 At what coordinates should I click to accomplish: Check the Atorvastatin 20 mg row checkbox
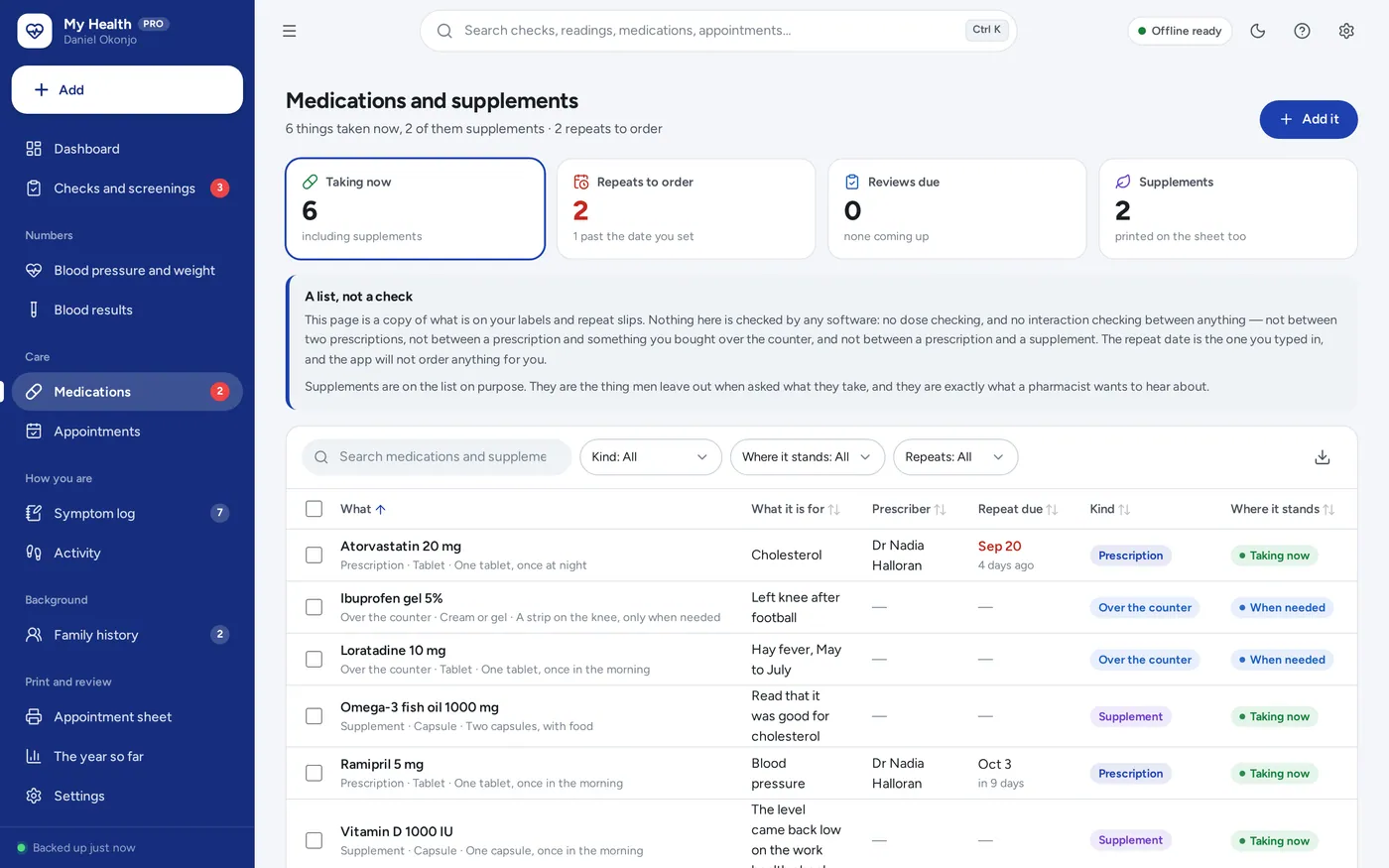(315, 556)
